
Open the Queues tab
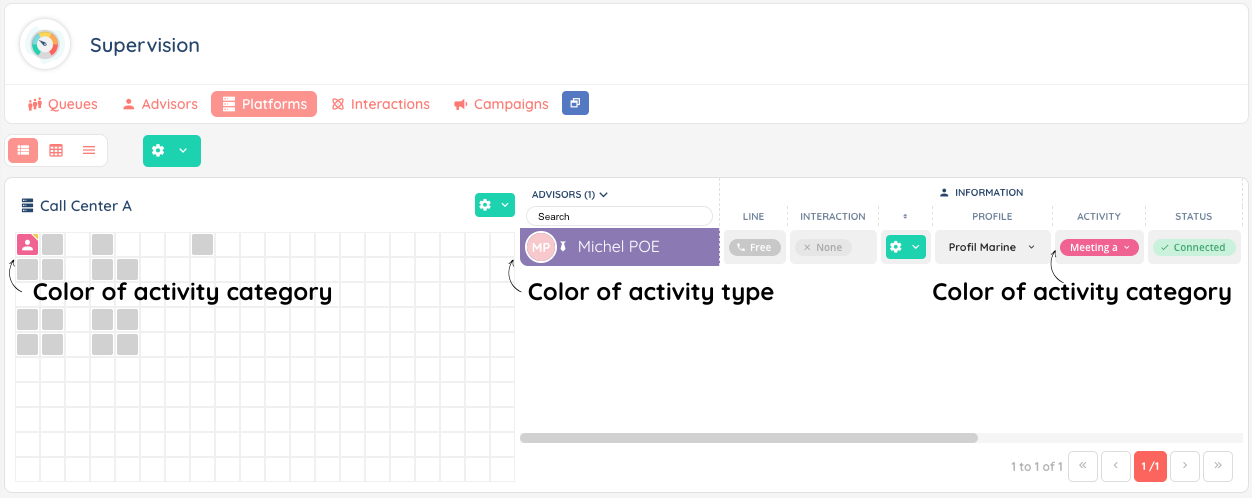tap(63, 104)
